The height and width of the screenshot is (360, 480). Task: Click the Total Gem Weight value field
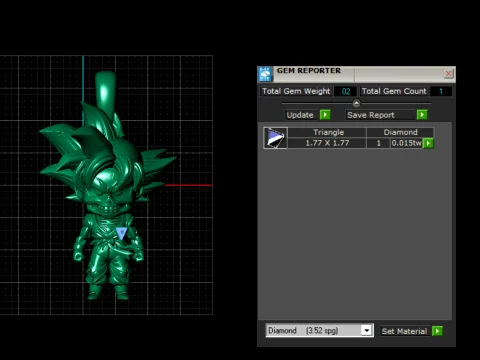(x=345, y=91)
